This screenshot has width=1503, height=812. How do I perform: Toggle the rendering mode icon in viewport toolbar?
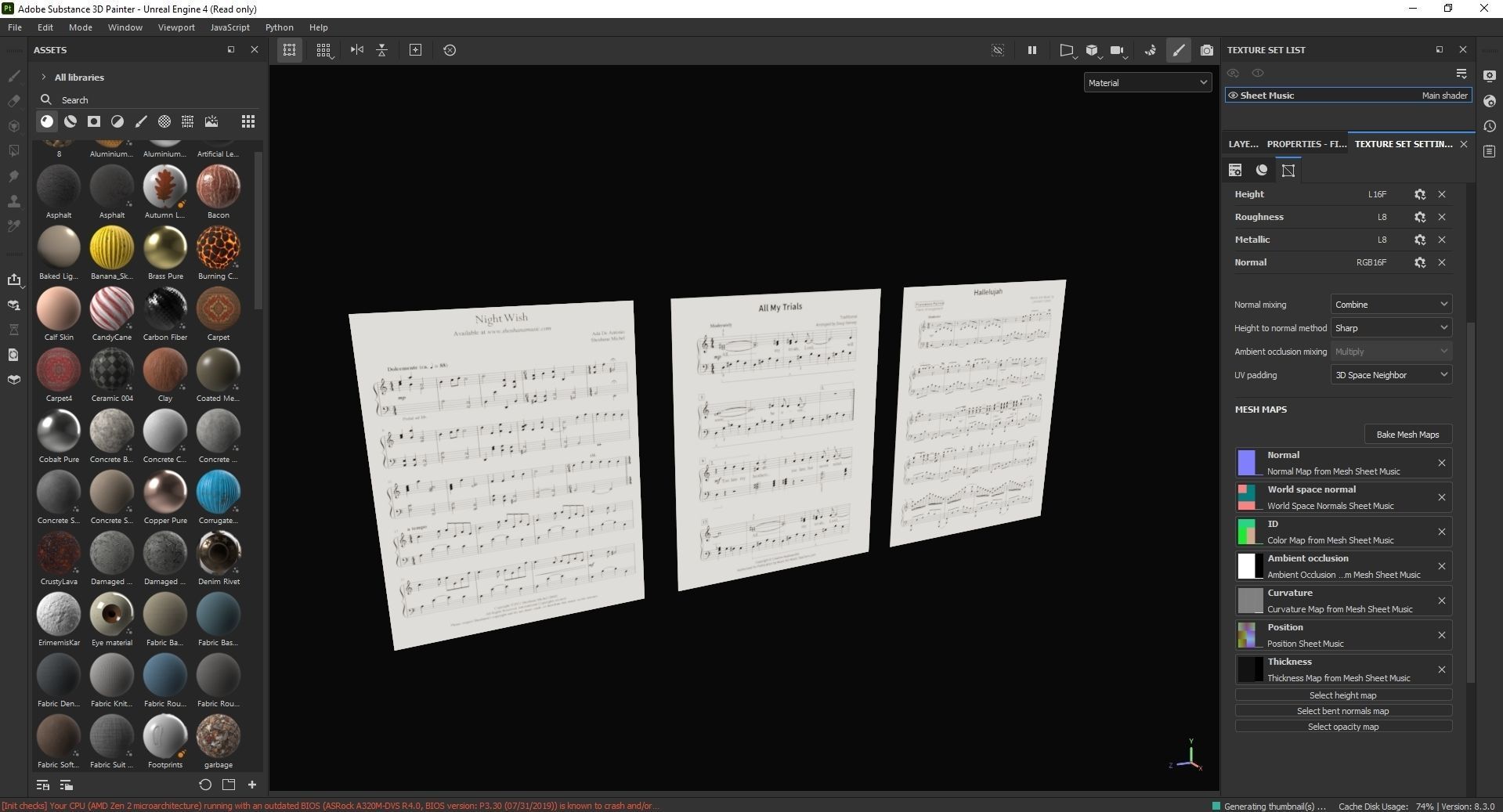(x=1151, y=50)
